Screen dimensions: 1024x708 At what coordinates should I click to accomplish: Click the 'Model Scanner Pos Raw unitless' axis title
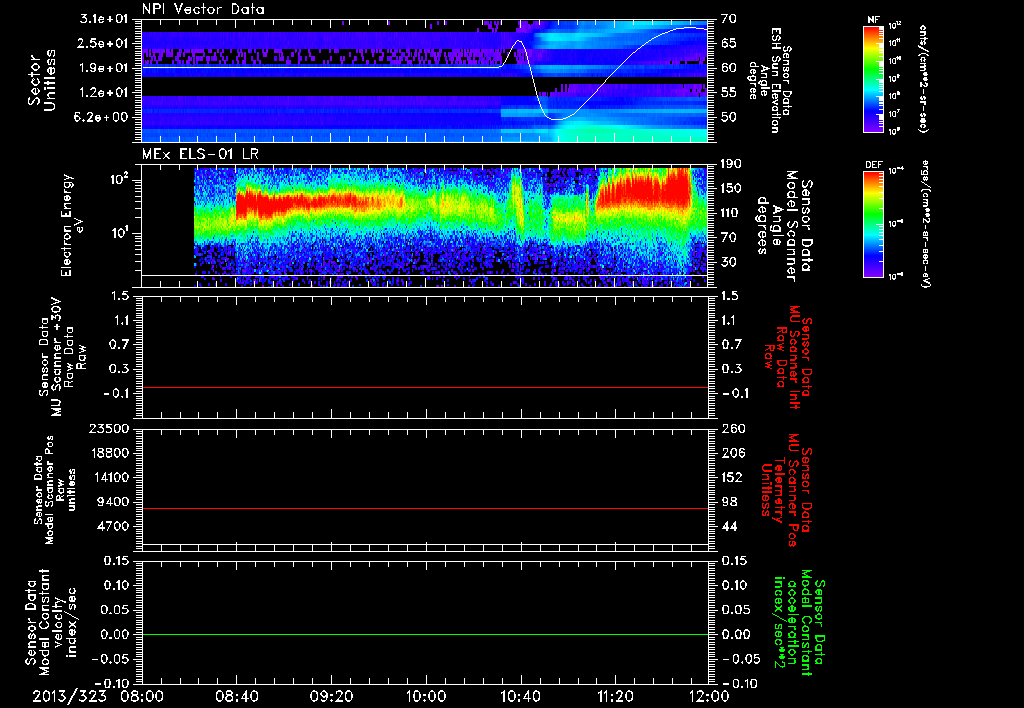(55, 489)
